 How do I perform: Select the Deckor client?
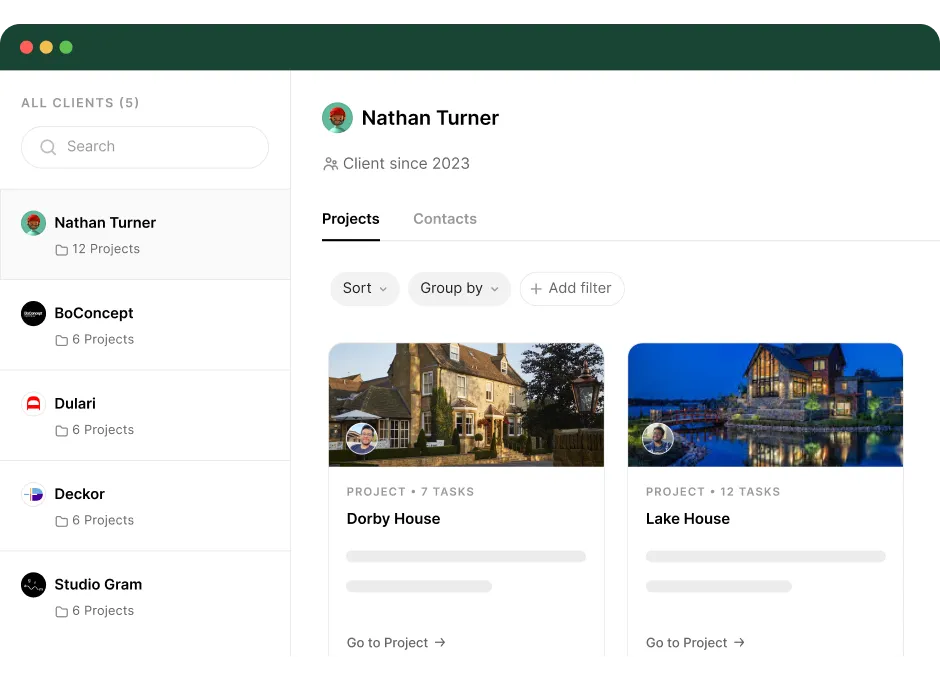coord(145,506)
